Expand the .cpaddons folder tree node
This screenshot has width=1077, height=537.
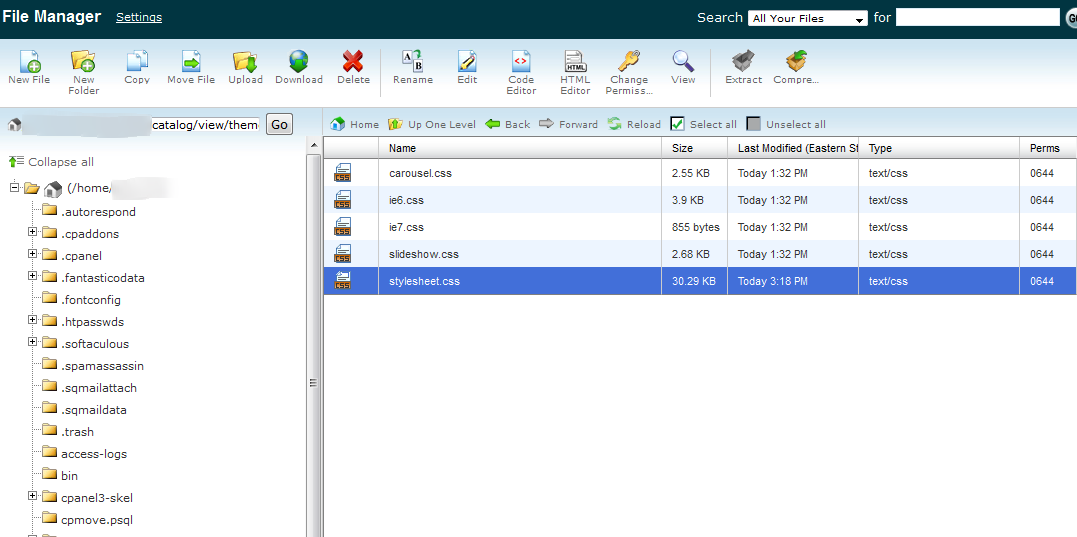tap(33, 233)
